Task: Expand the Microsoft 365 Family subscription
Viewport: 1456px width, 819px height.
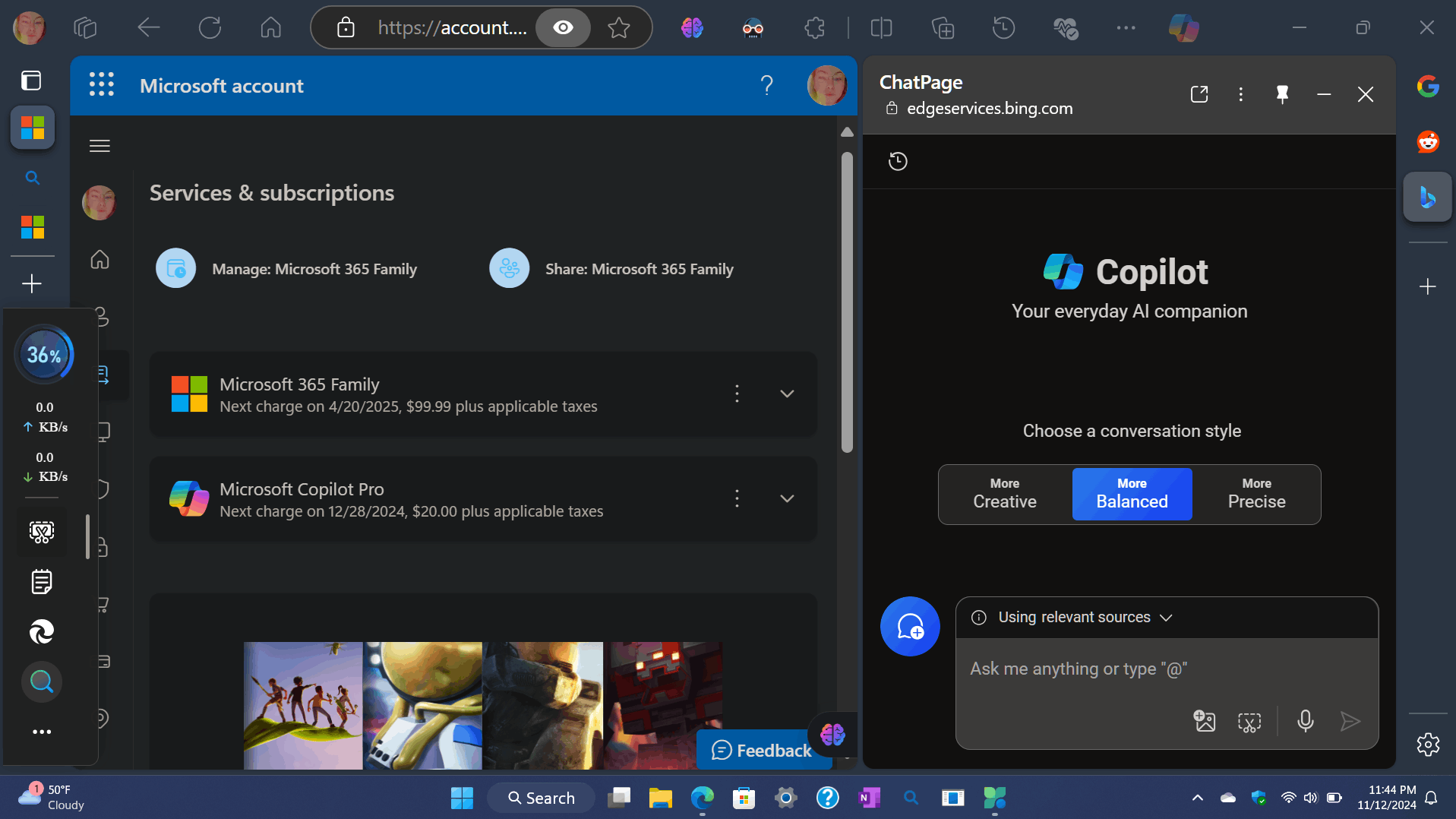Action: (x=787, y=394)
